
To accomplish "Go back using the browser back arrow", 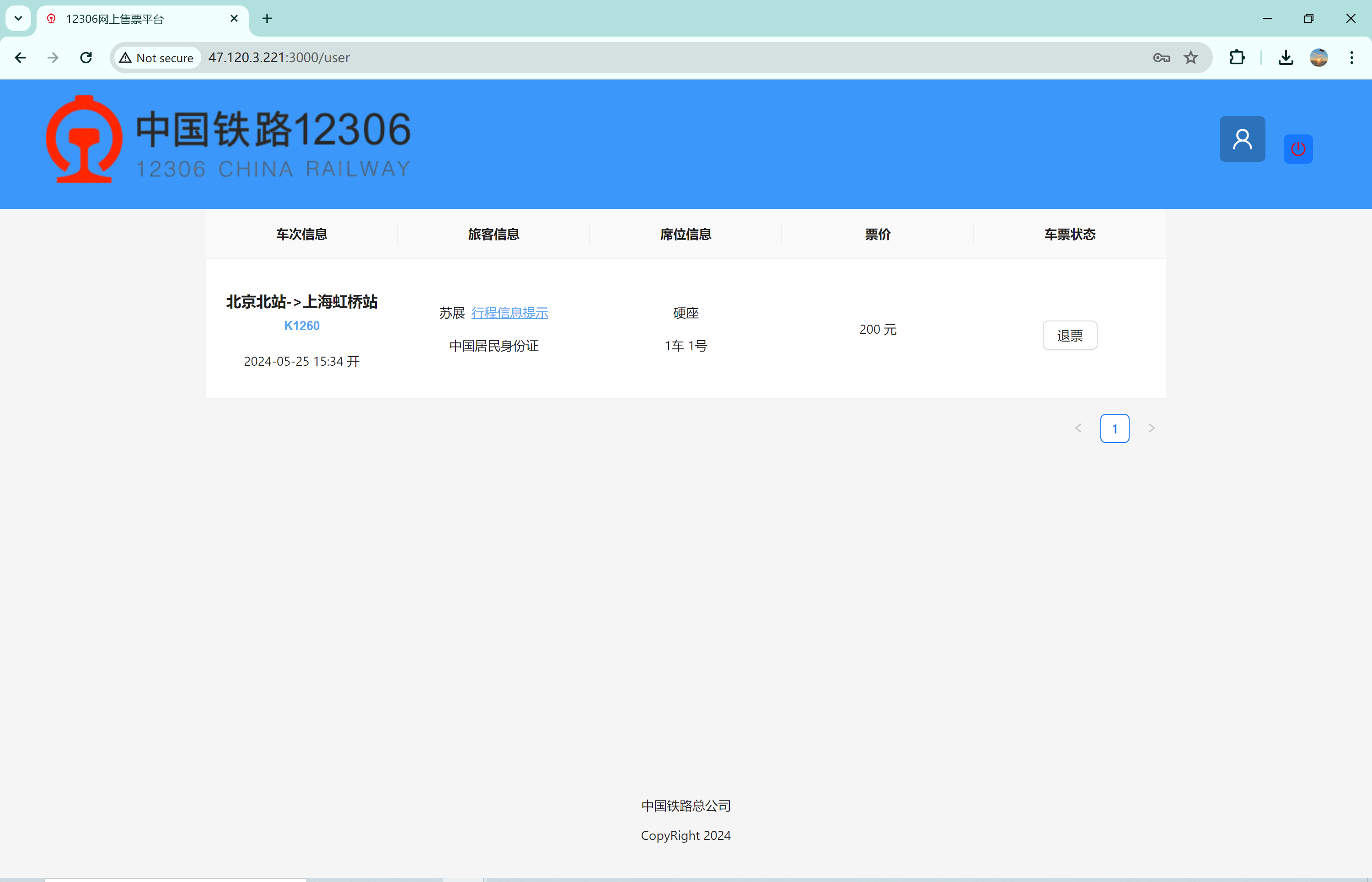I will pos(20,58).
